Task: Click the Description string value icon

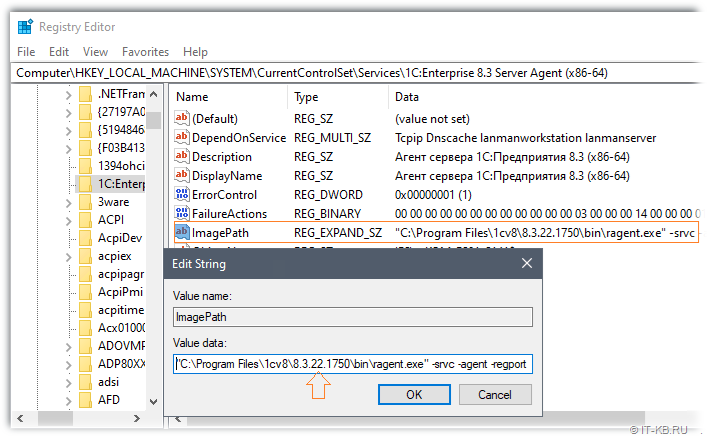Action: click(x=182, y=156)
